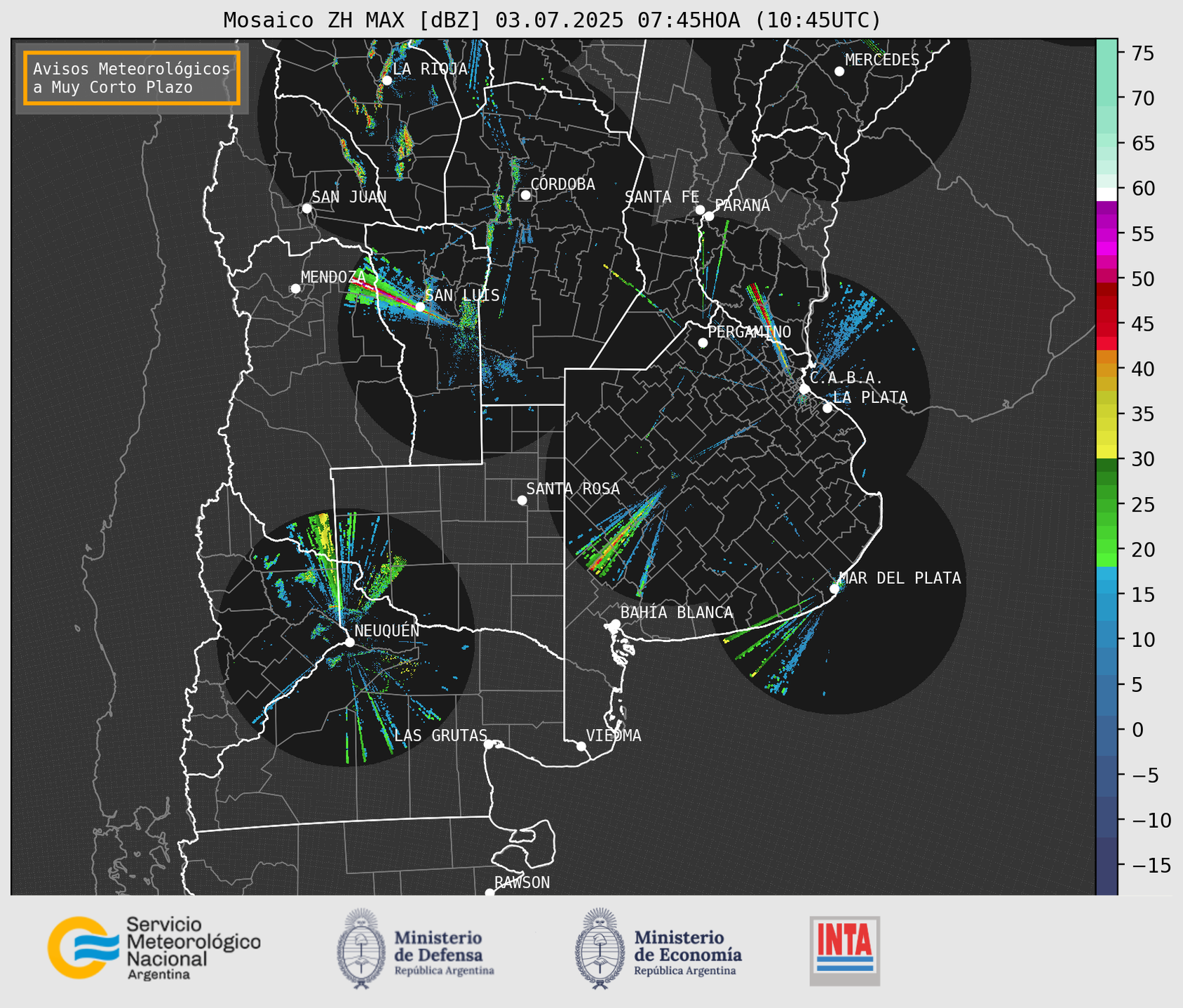
Task: Select the SAN LUIS city marker
Action: click(420, 306)
